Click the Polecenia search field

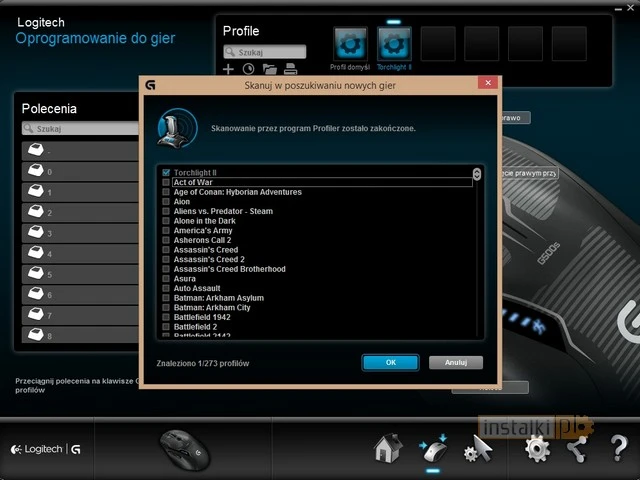pos(80,129)
